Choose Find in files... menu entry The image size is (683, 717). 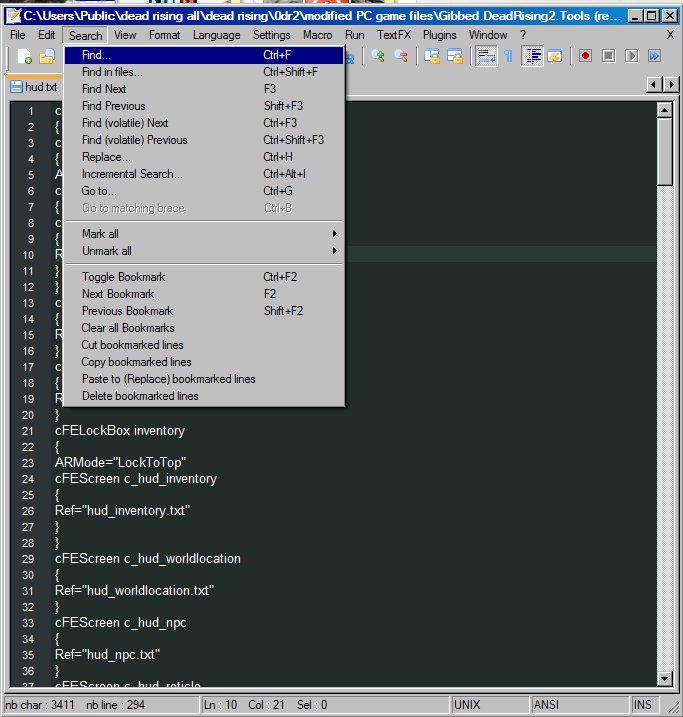pyautogui.click(x=204, y=72)
